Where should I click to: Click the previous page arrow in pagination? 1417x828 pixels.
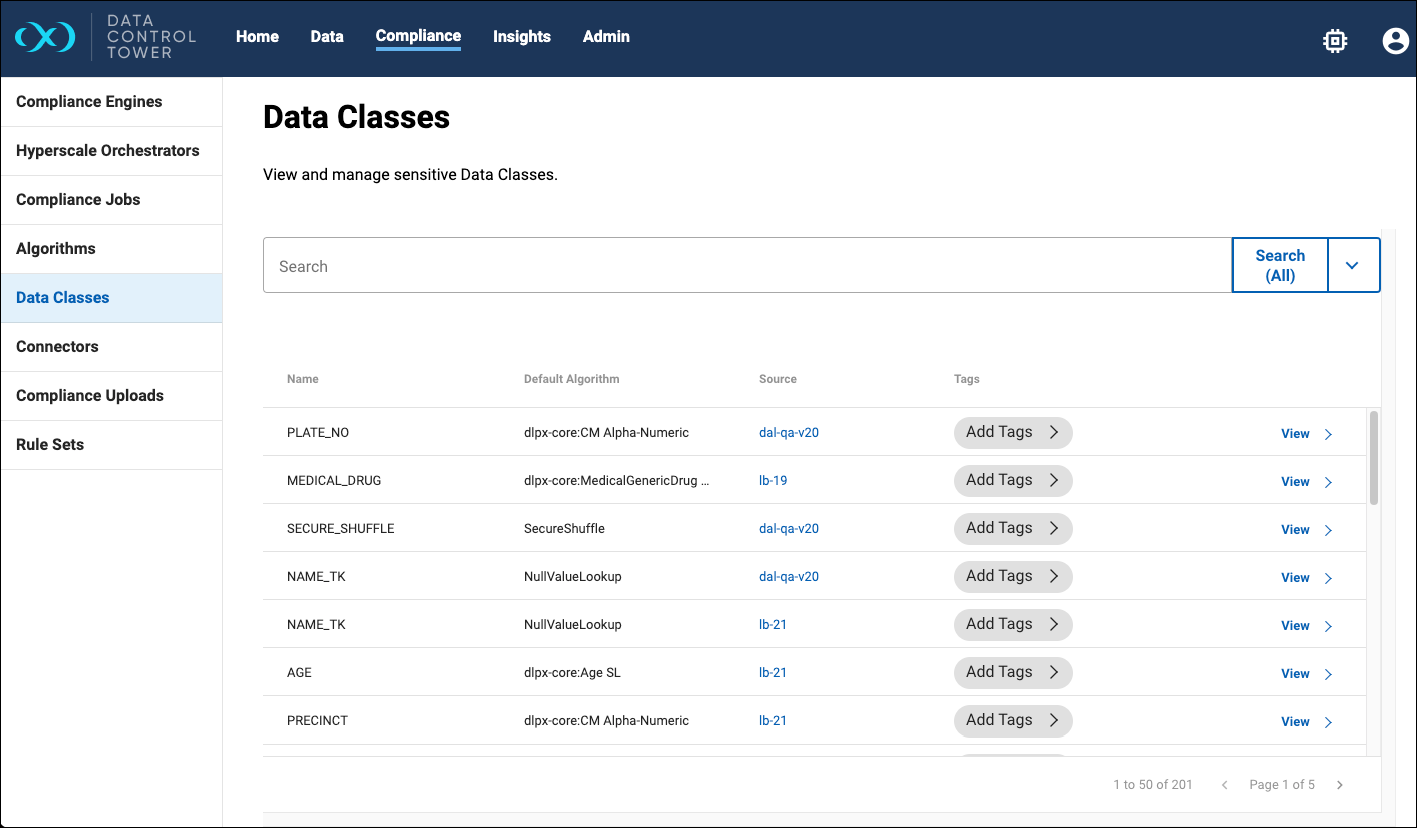[x=1224, y=785]
